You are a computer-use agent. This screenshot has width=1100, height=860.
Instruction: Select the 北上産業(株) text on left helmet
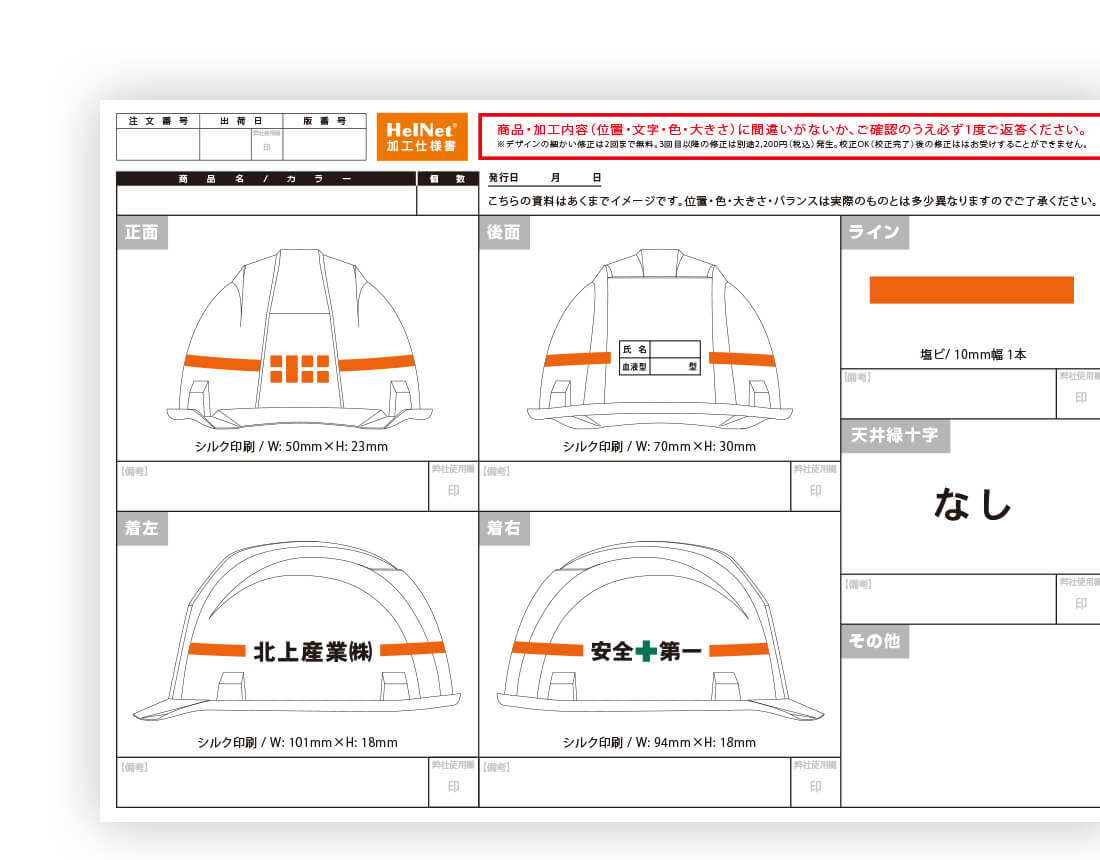click(313, 651)
